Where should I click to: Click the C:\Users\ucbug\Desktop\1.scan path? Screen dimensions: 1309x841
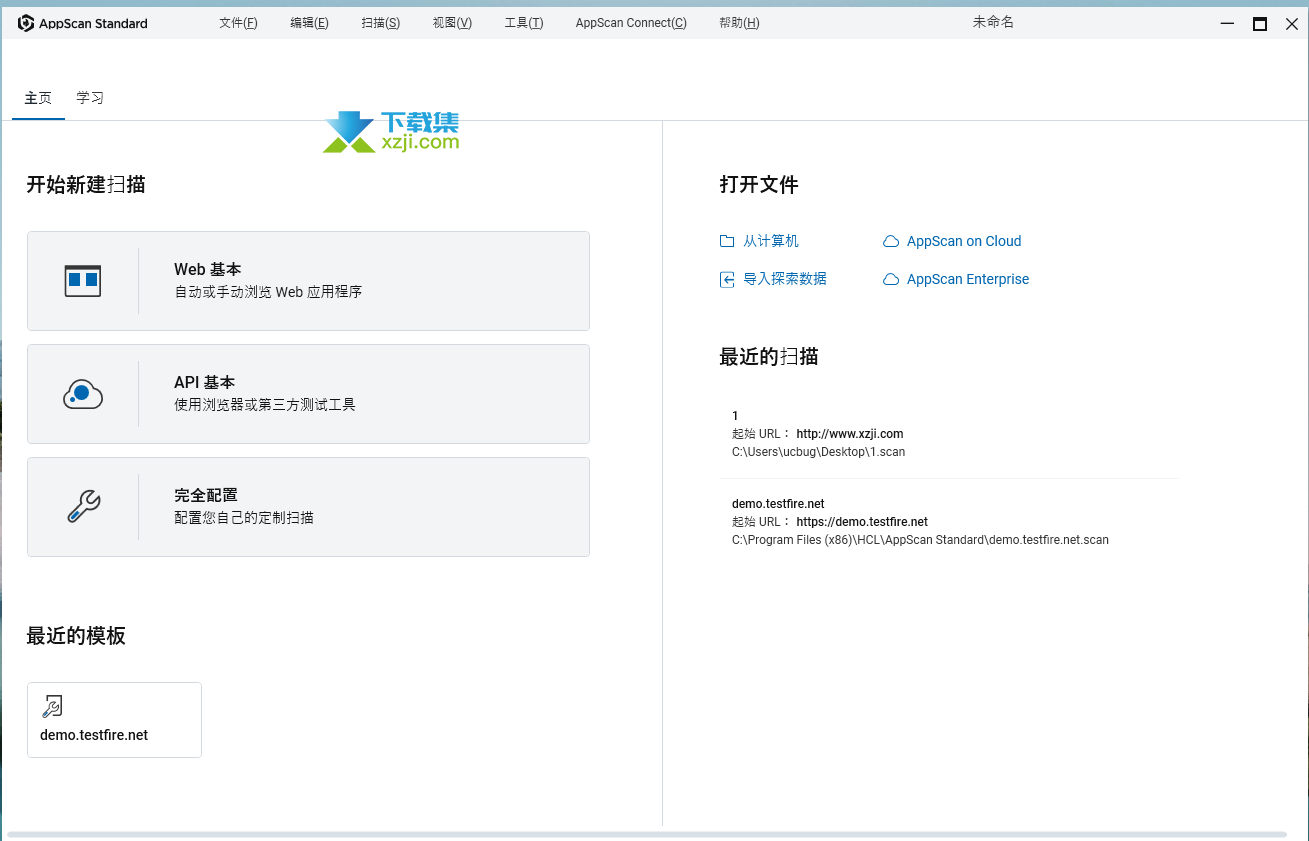point(819,452)
